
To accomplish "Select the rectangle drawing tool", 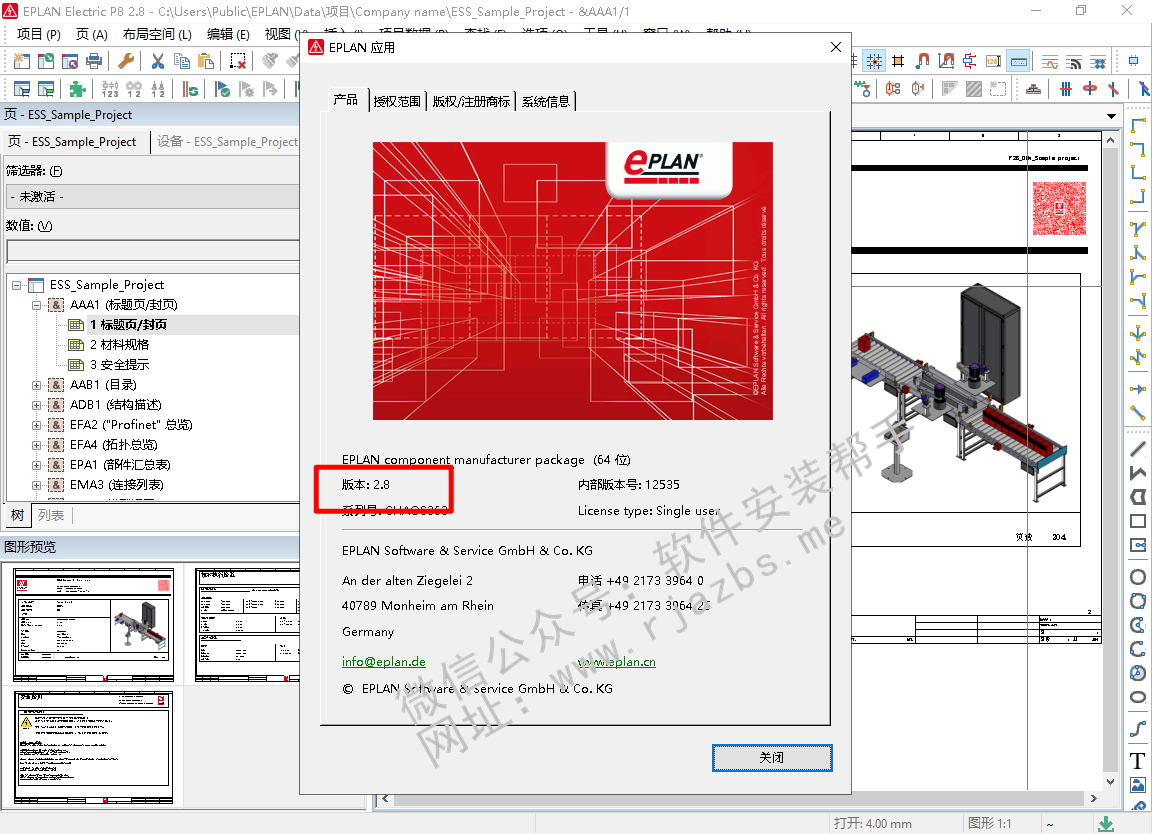I will pos(1138,521).
